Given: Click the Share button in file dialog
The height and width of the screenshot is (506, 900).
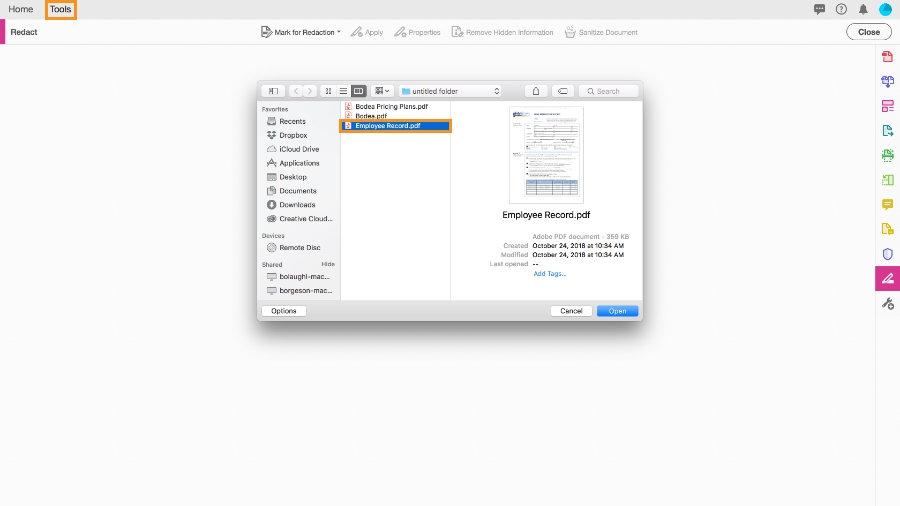Looking at the screenshot, I should (536, 91).
